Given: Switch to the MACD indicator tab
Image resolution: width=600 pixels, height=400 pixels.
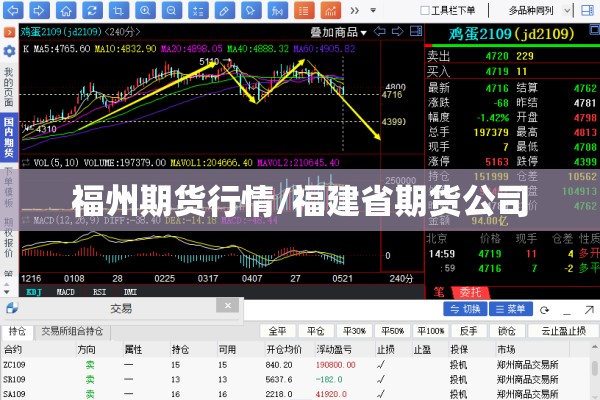Looking at the screenshot, I should [65, 292].
